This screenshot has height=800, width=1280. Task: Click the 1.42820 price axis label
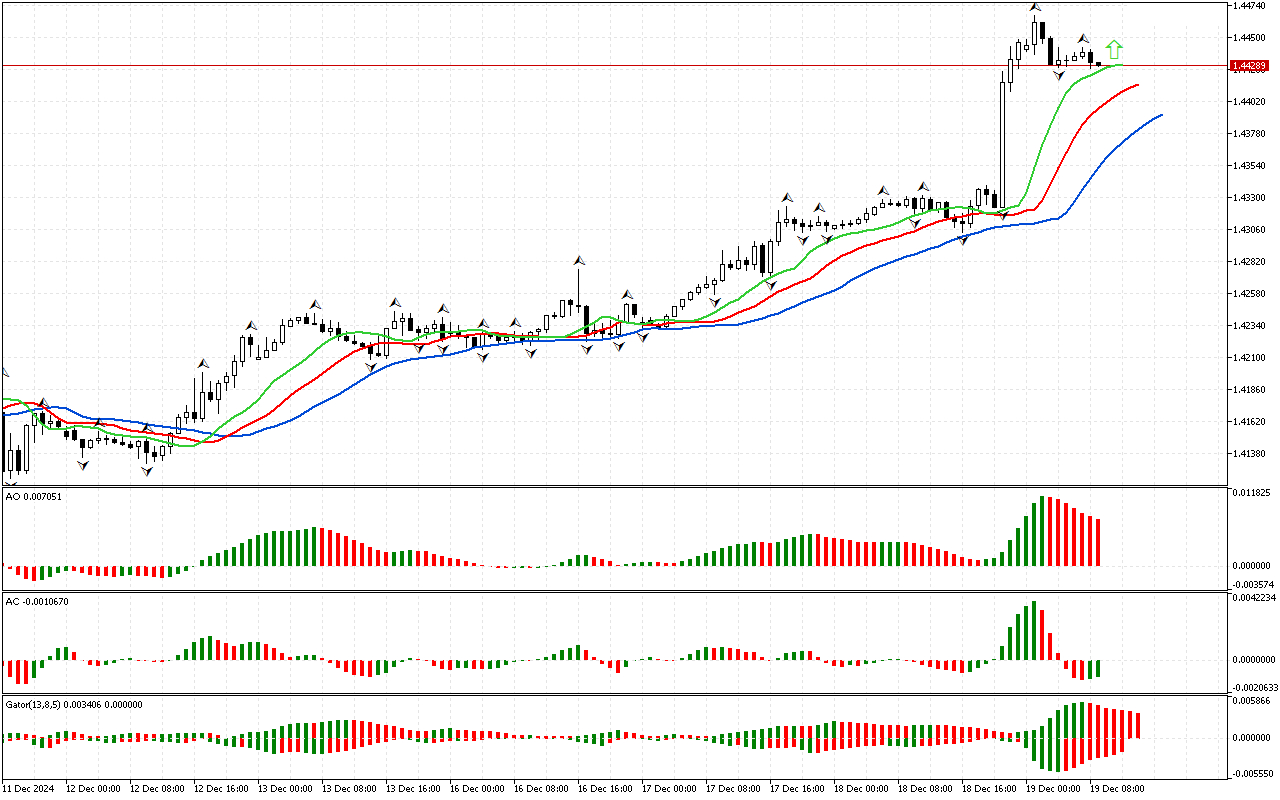1249,262
